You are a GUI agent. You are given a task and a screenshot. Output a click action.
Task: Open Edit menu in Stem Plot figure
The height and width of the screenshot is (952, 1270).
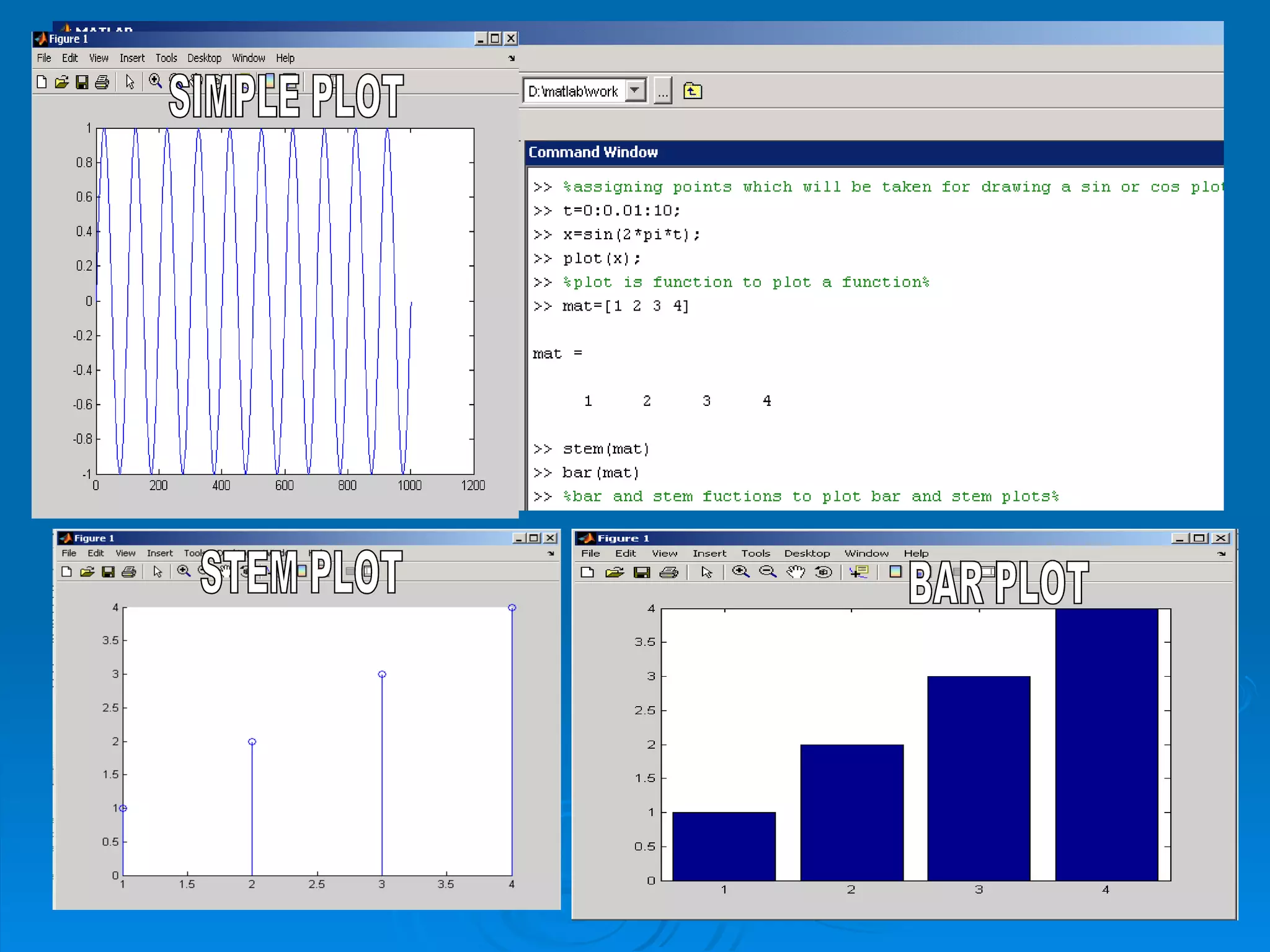(95, 553)
